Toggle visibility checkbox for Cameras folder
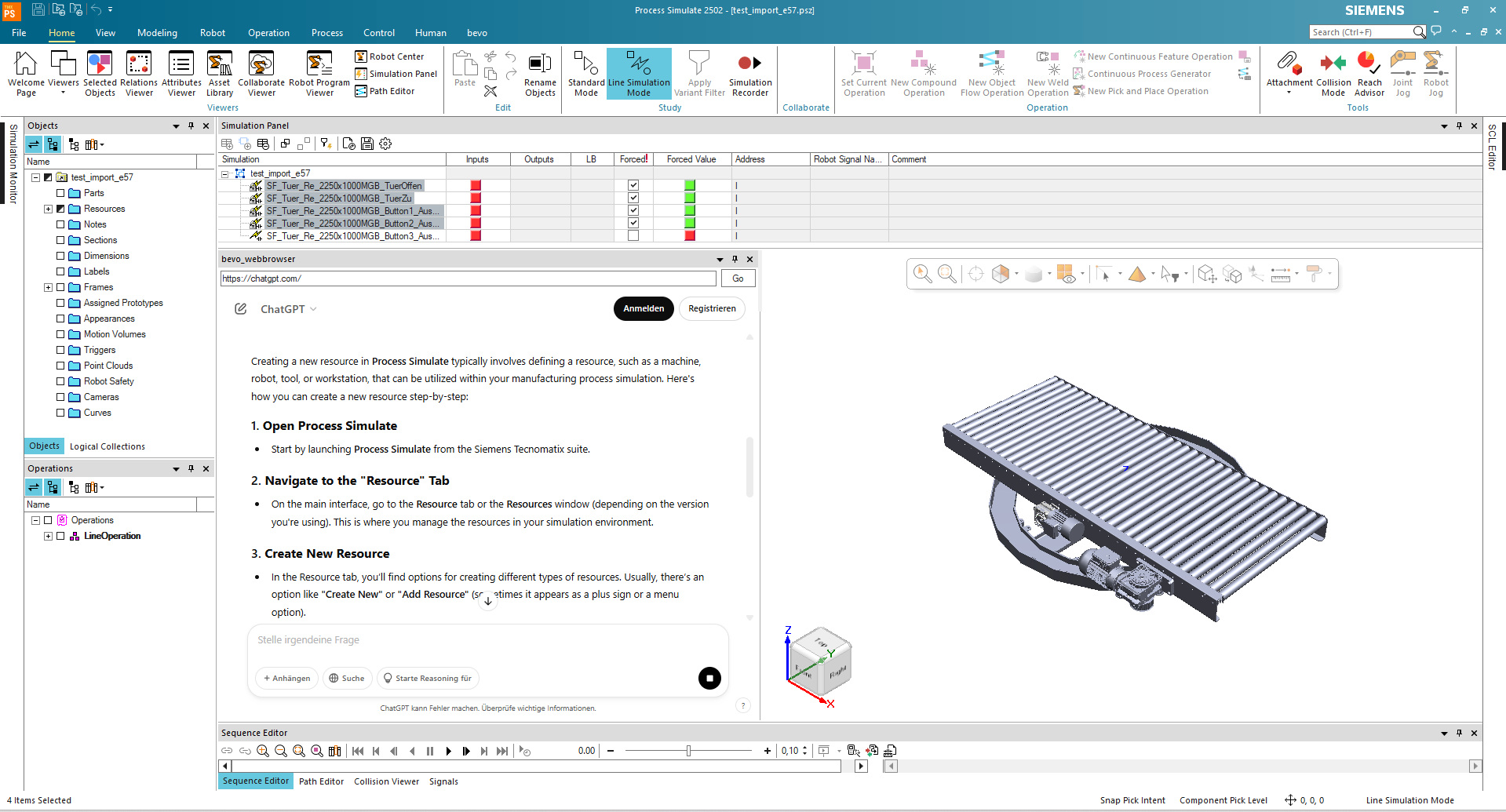Viewport: 1506px width, 812px height. coord(60,397)
